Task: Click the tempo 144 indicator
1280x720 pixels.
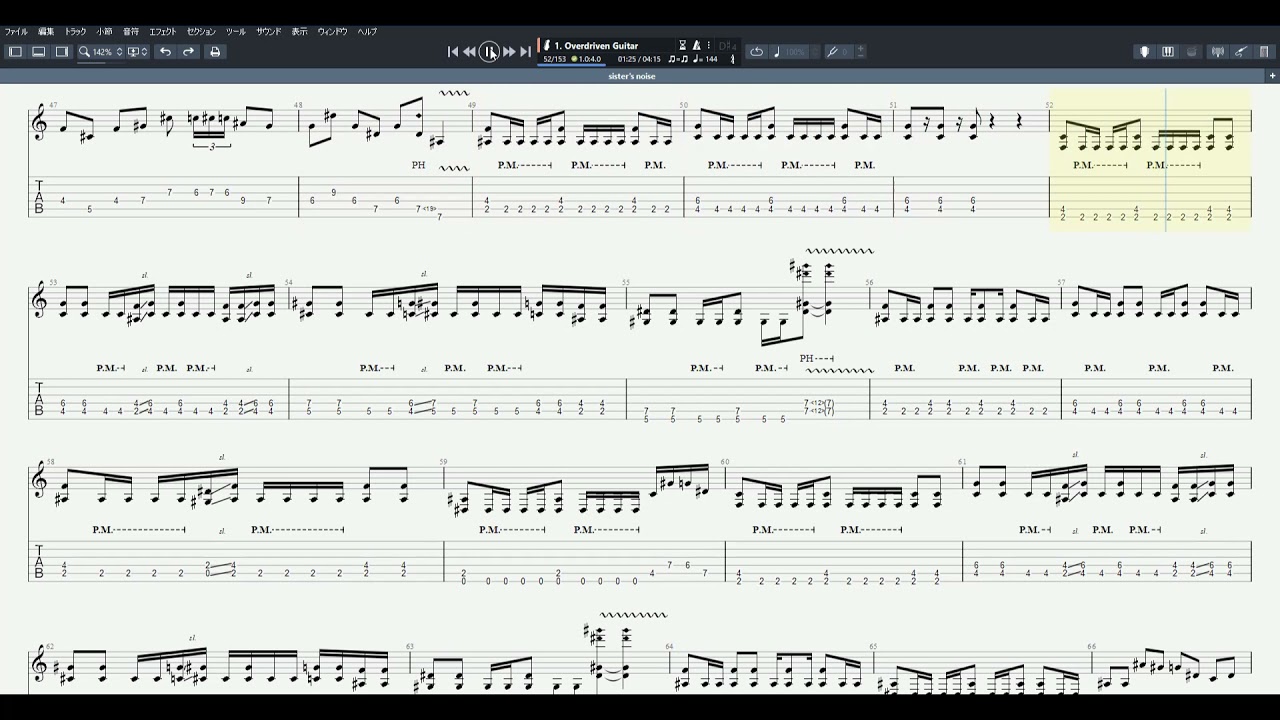Action: [x=706, y=59]
